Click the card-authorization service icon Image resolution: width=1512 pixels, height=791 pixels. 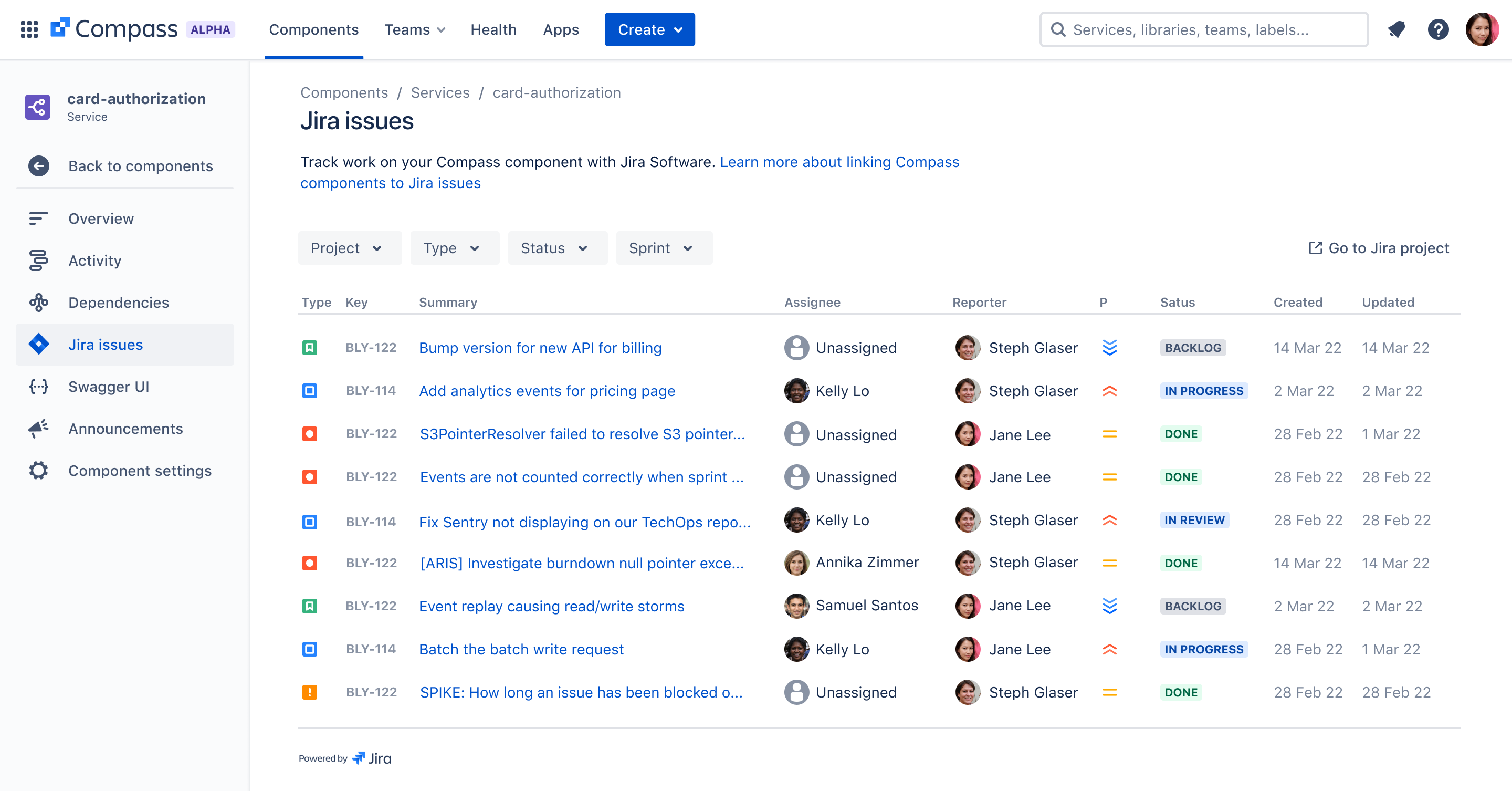click(38, 107)
